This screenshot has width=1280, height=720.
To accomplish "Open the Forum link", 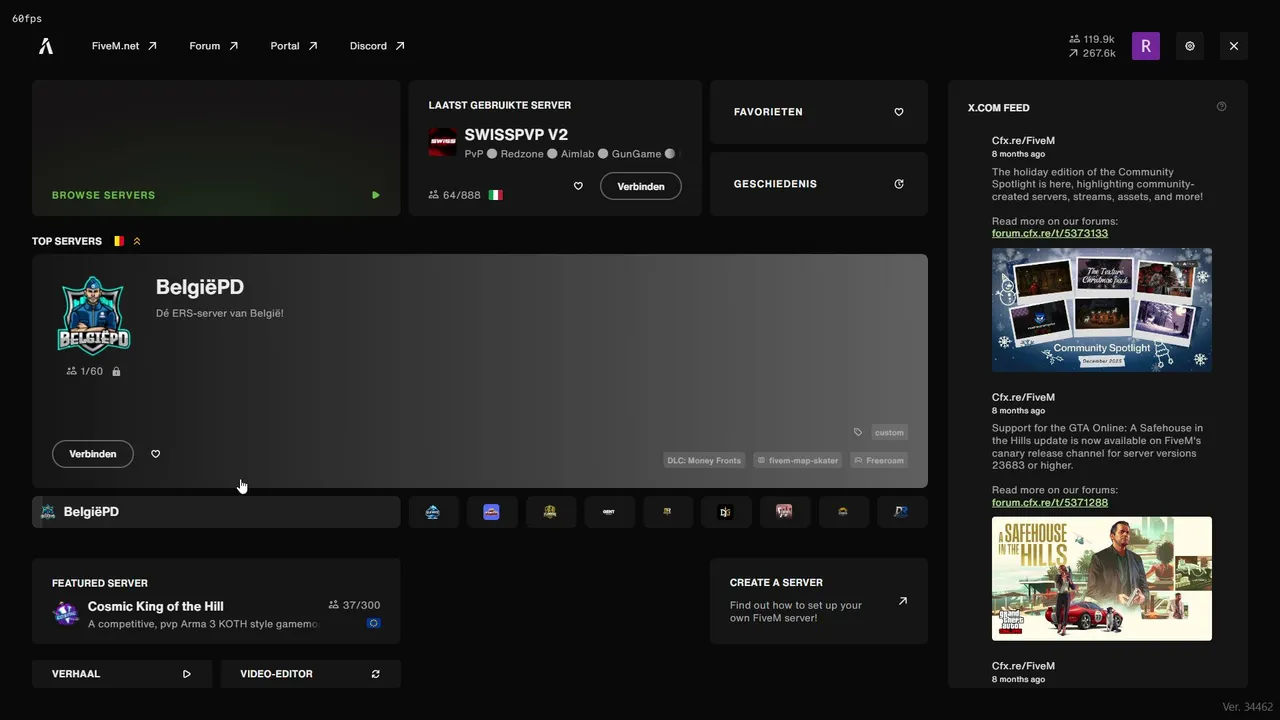I will coord(213,46).
